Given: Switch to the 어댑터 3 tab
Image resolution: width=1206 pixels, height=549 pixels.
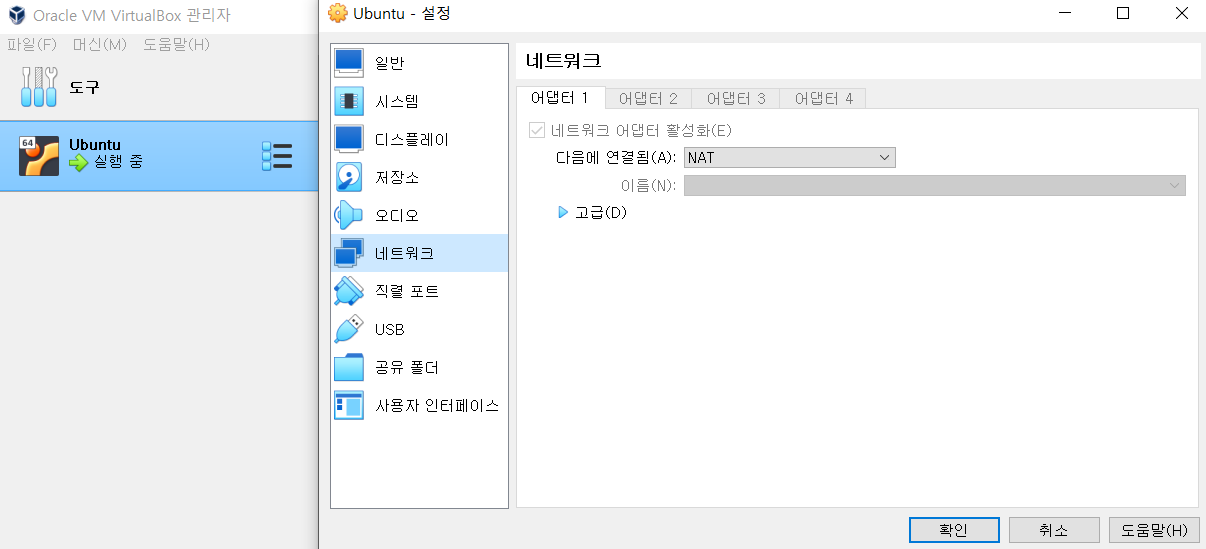Looking at the screenshot, I should point(735,98).
